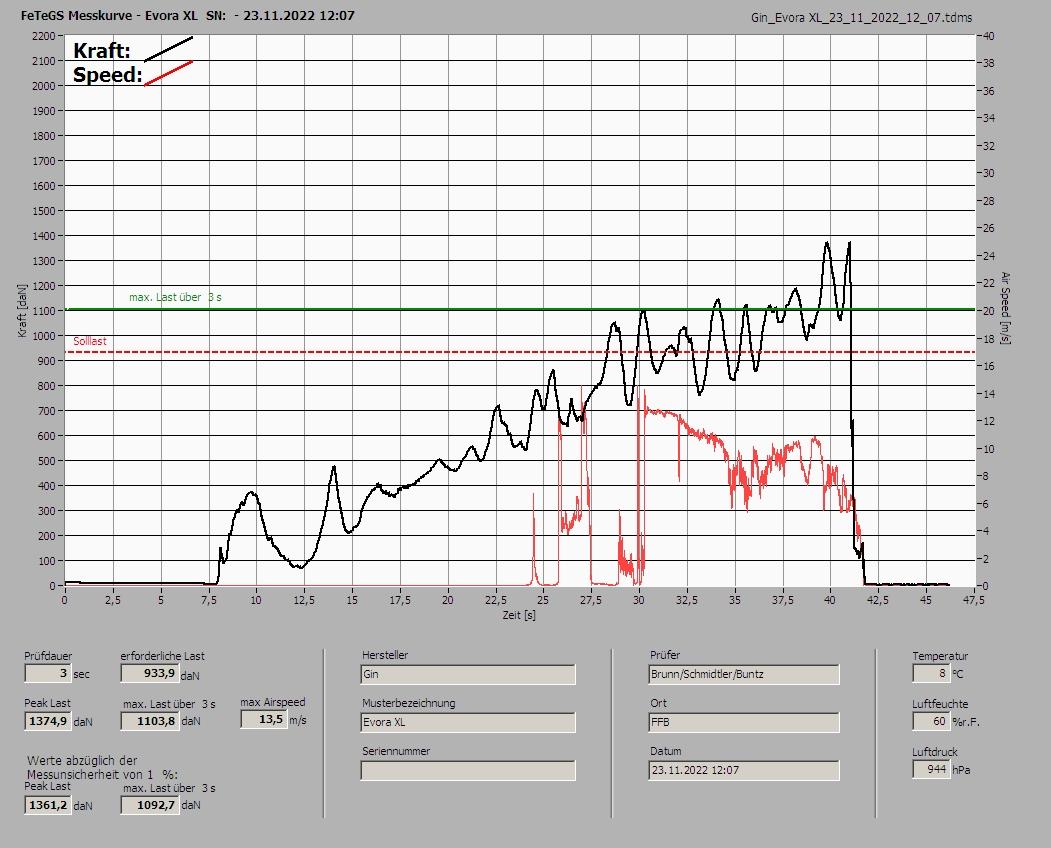Viewport: 1051px width, 848px height.
Task: Click the 40 tick on Air Speed axis
Action: pyautogui.click(x=988, y=36)
